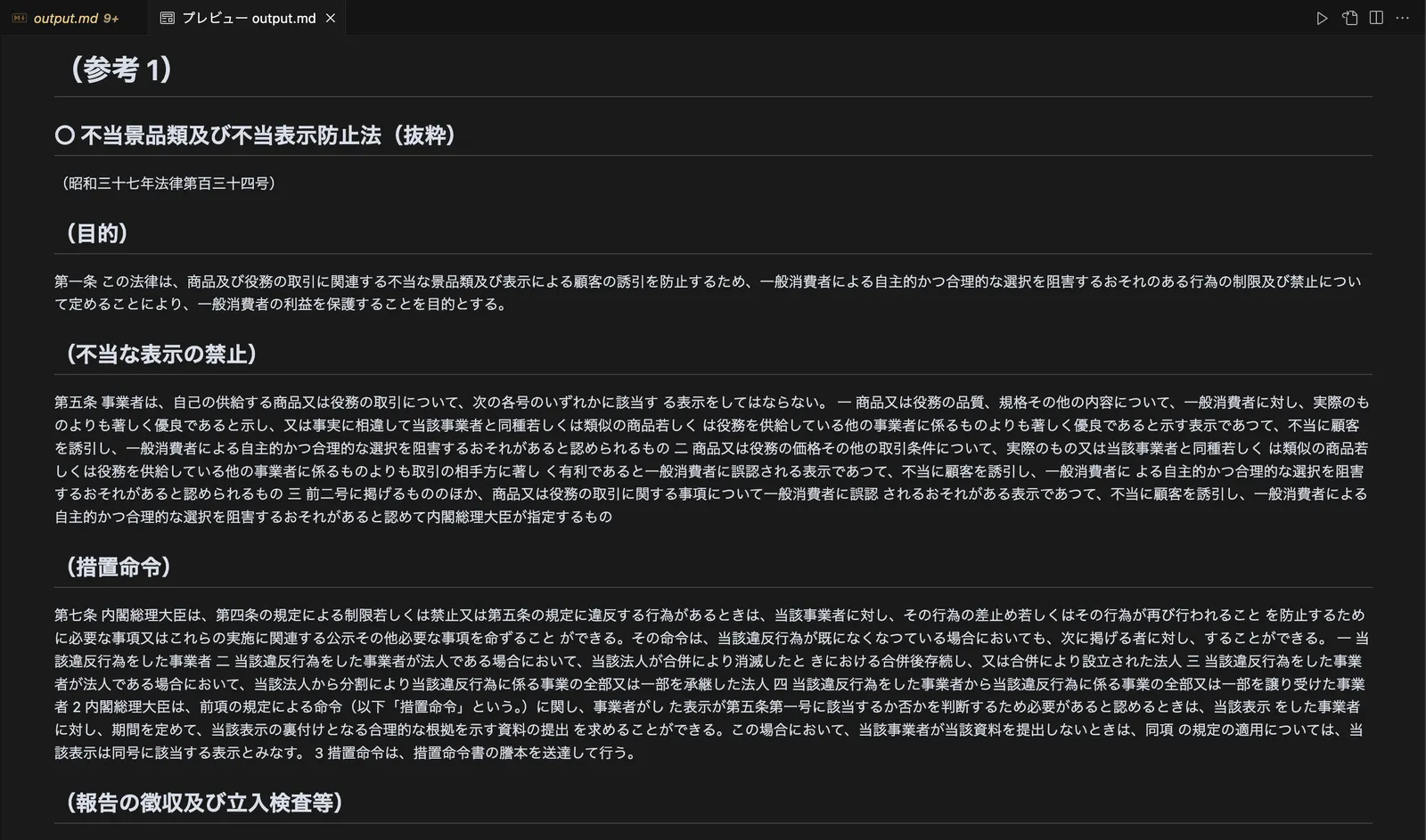Click the paragraph starting 第五条 事業者は
The image size is (1426, 840).
pos(711,459)
